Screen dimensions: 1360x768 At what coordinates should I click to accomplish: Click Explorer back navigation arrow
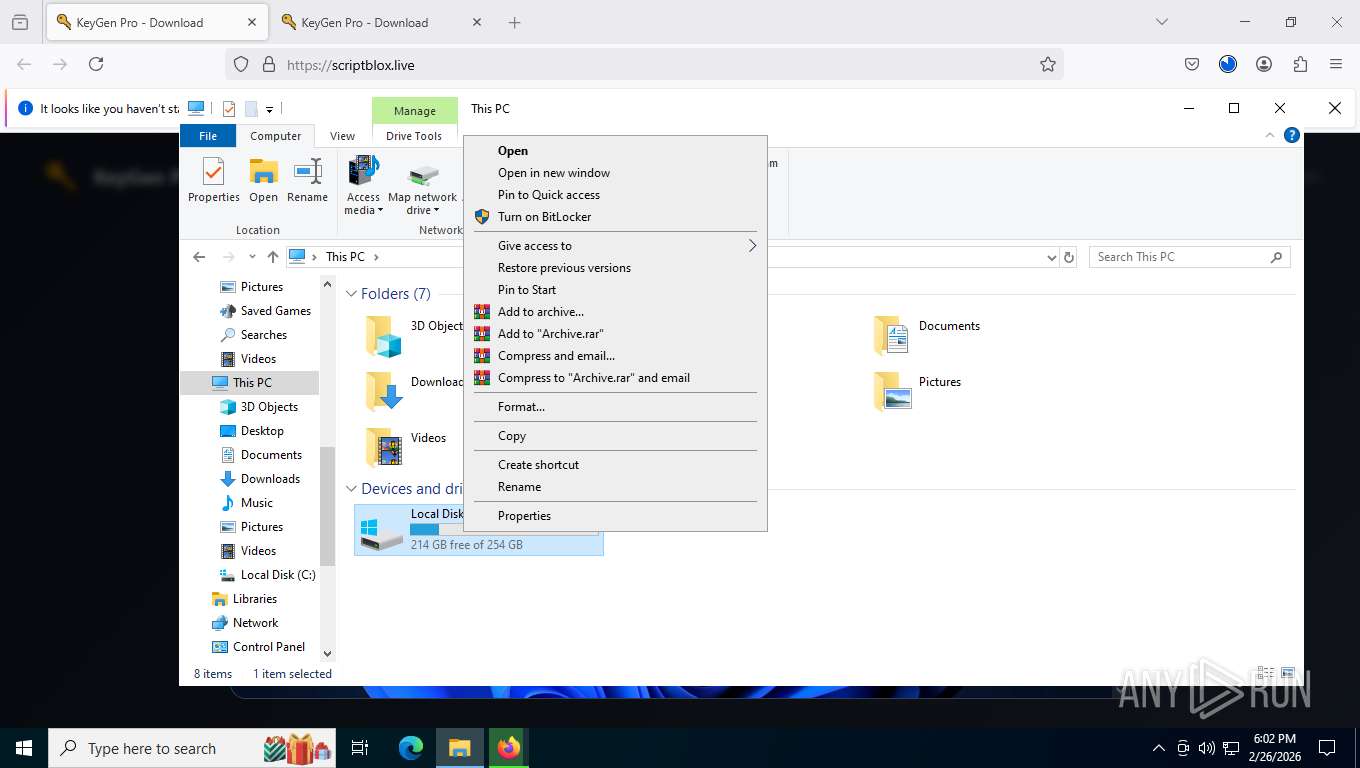[199, 257]
